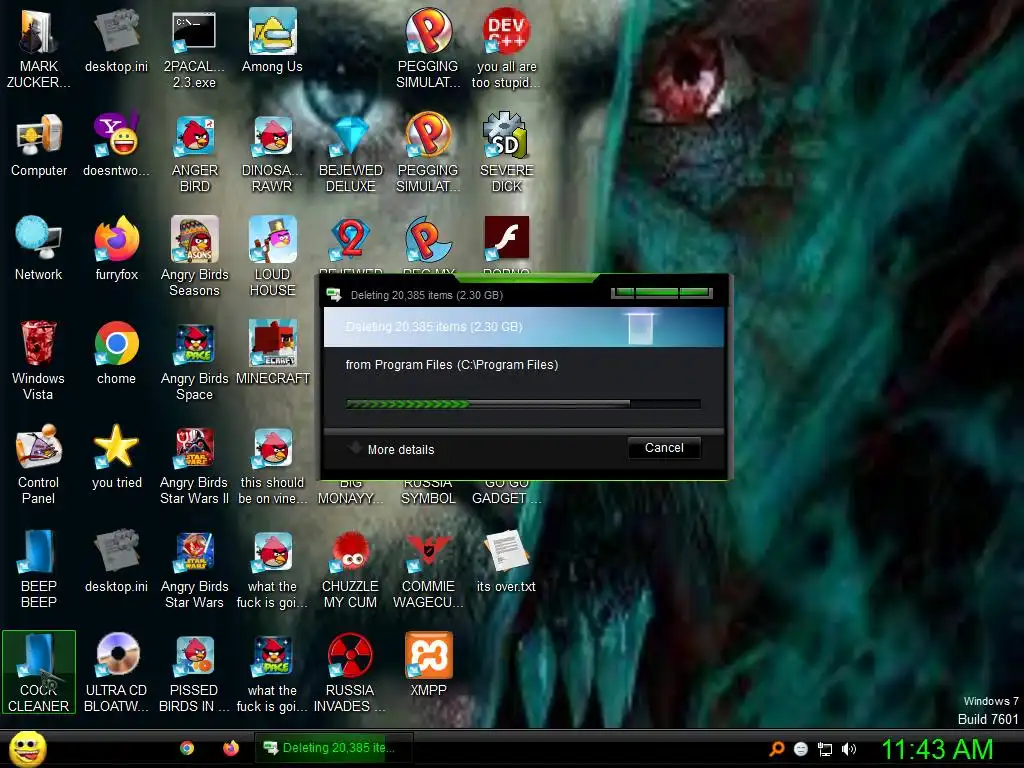The width and height of the screenshot is (1024, 768).
Task: Click the DEV C++ 'you all are too stupid' icon
Action: click(506, 50)
